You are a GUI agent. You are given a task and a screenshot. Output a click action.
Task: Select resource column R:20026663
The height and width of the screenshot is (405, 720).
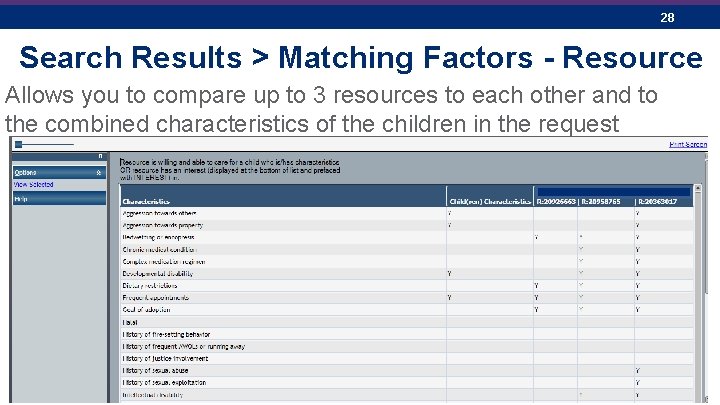[556, 201]
